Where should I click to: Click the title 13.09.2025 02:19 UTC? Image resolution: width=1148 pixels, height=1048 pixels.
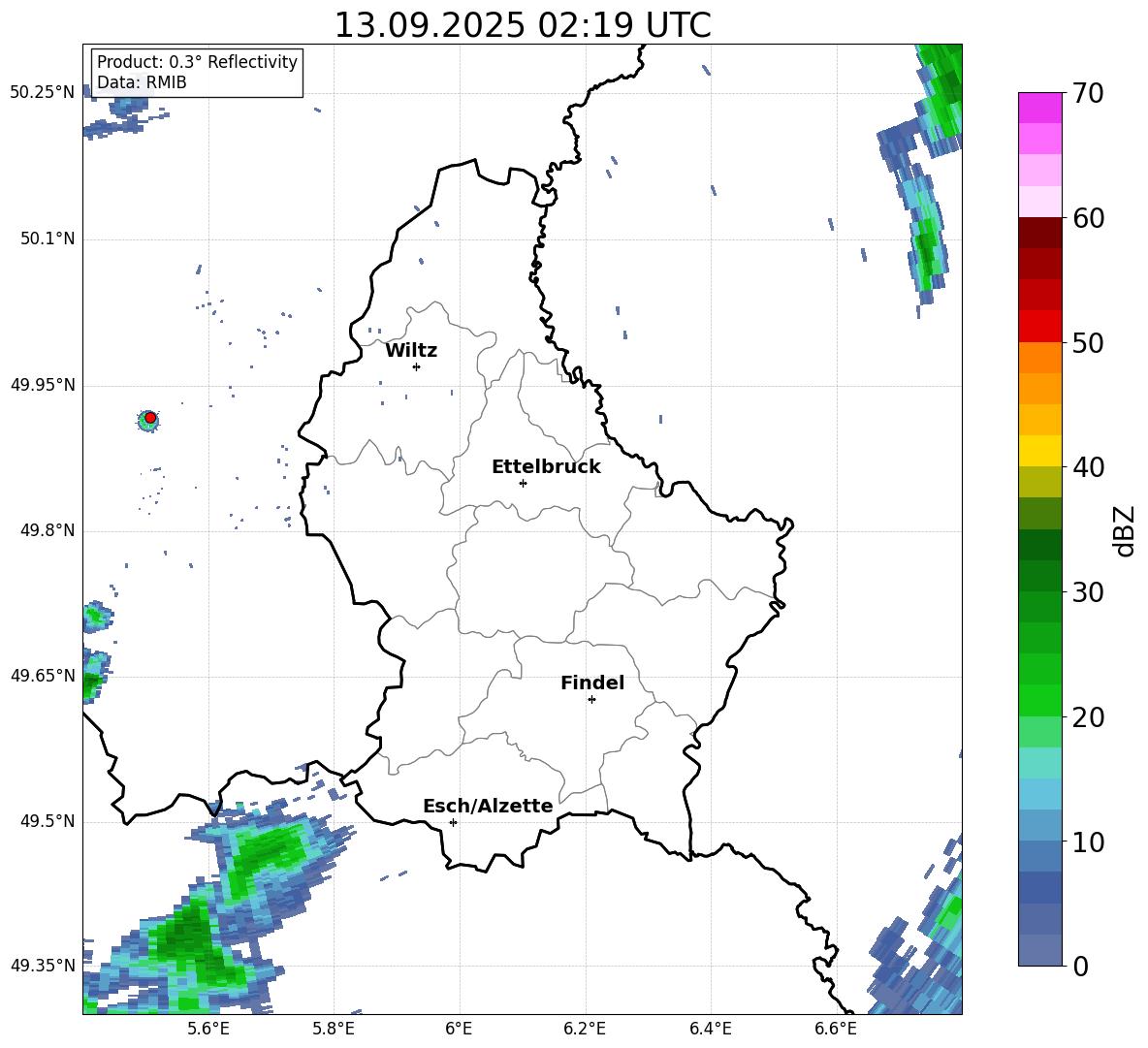[522, 25]
